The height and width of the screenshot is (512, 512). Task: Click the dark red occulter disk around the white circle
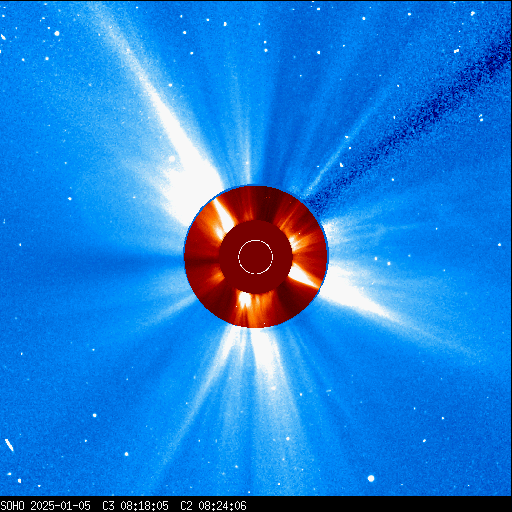pyautogui.click(x=256, y=257)
